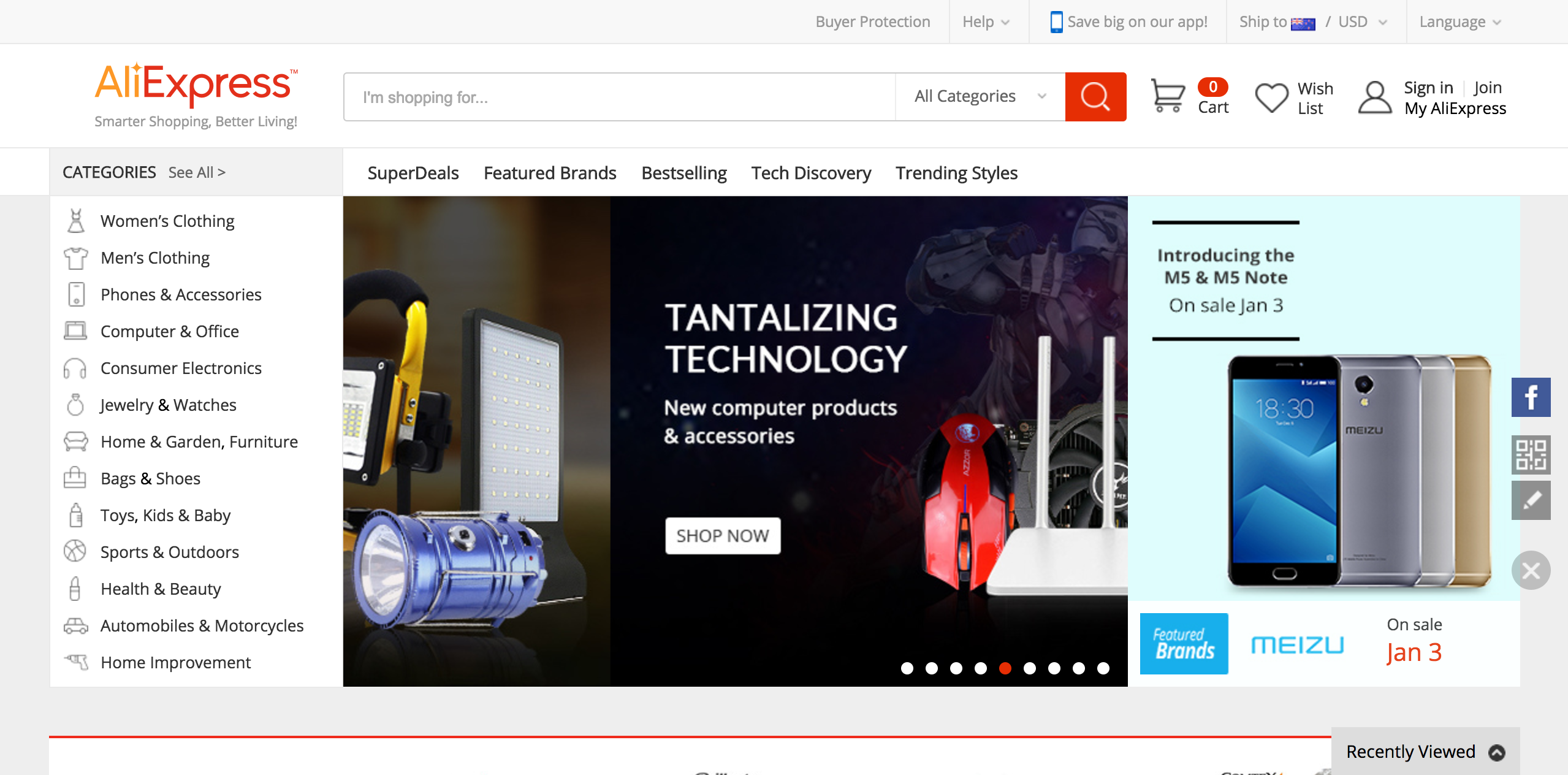Click the search input field
Screen dimensions: 1568x775
pos(620,97)
